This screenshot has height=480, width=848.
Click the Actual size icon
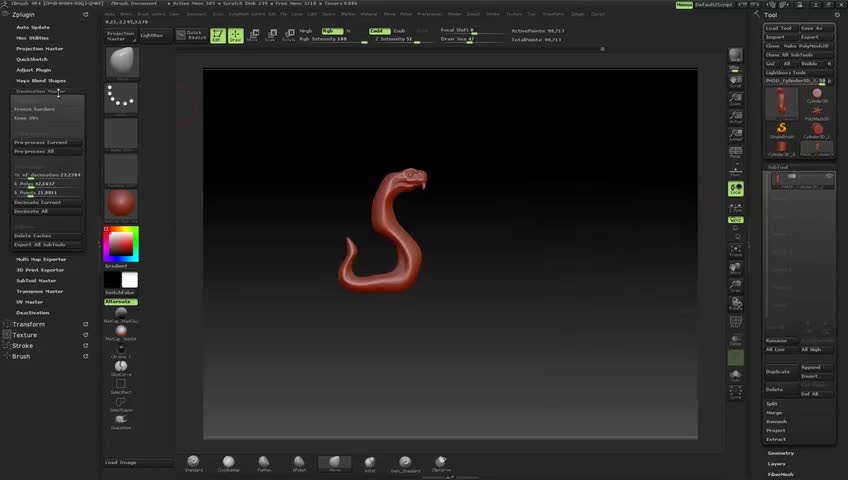(736, 117)
